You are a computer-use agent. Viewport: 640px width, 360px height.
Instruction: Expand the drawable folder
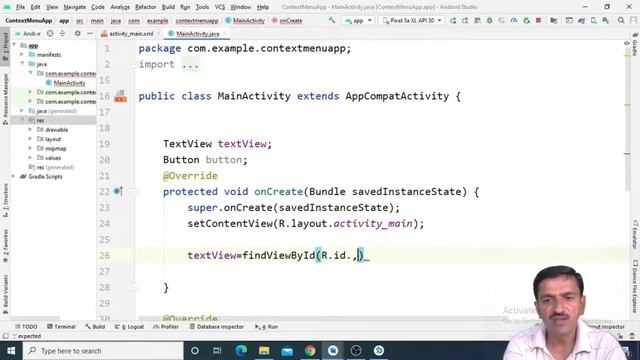[30, 130]
